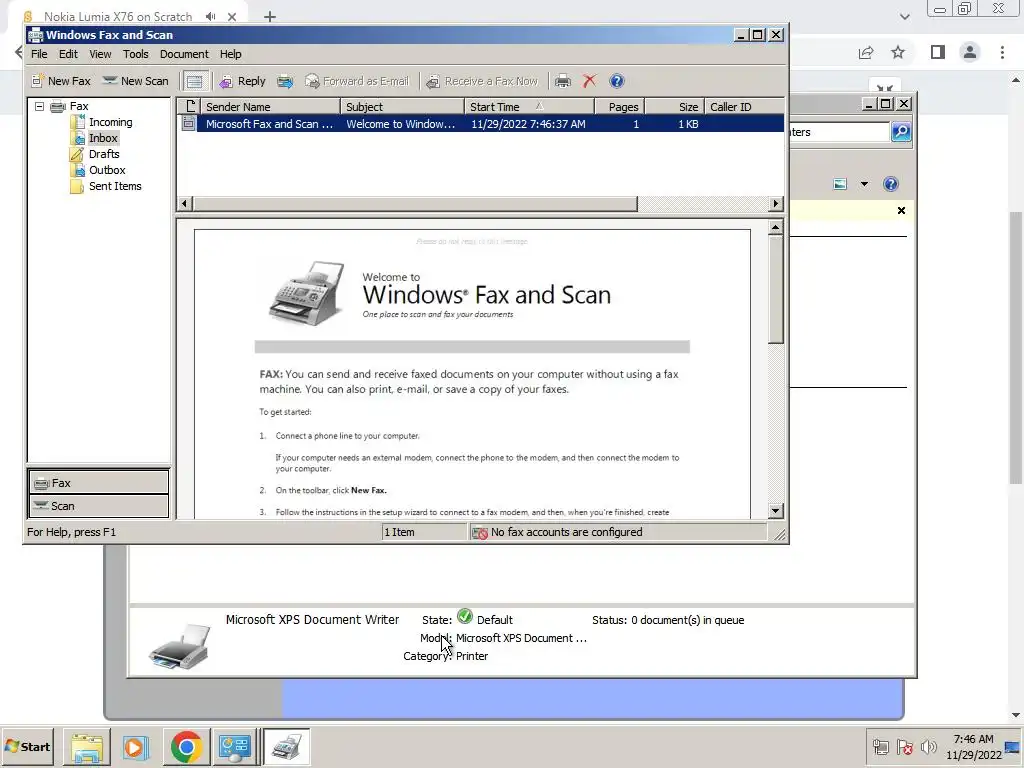Dismiss the yellow info bar with X

pos(901,210)
